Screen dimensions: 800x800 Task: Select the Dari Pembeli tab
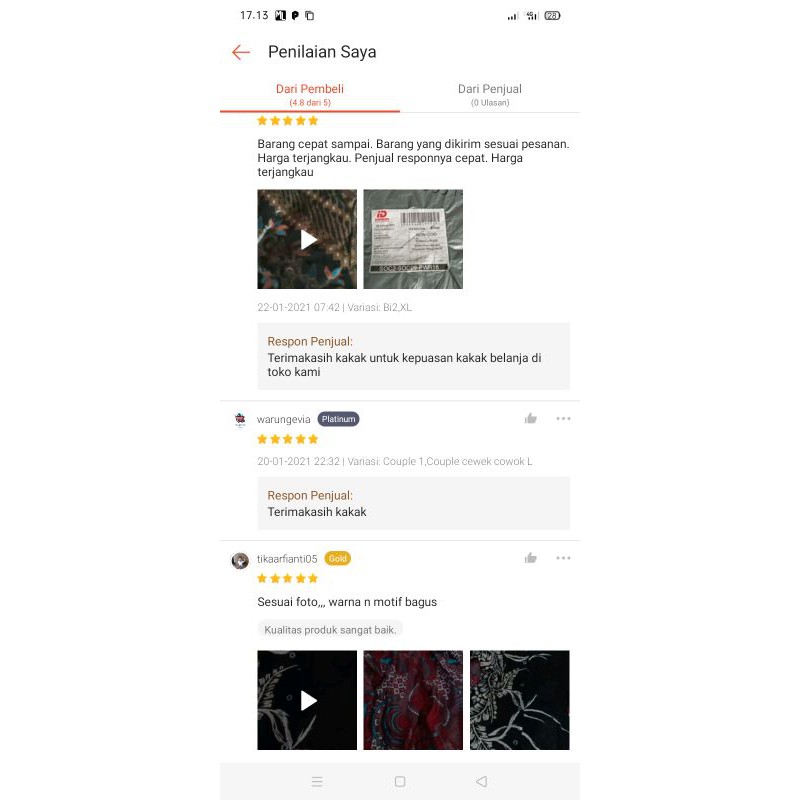[310, 95]
